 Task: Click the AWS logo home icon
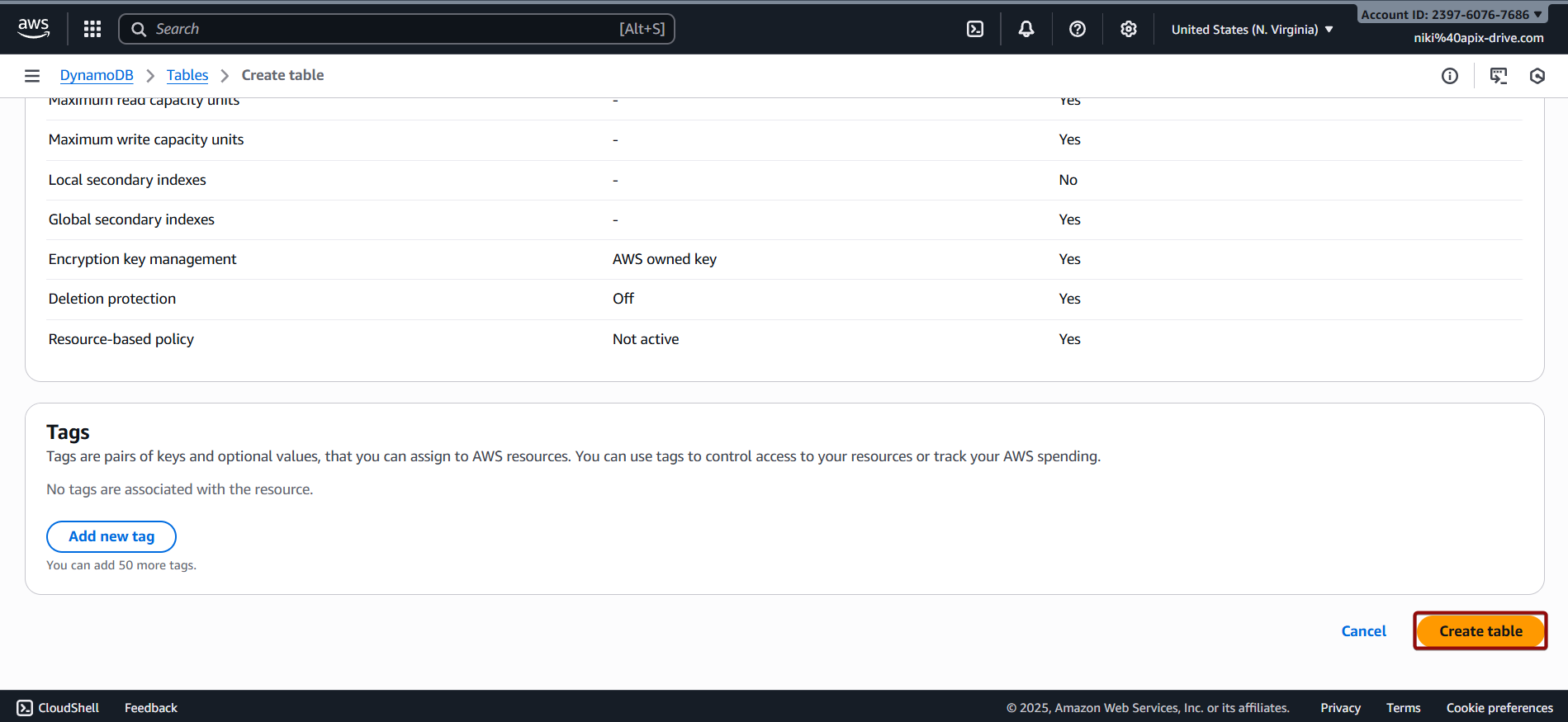click(33, 28)
